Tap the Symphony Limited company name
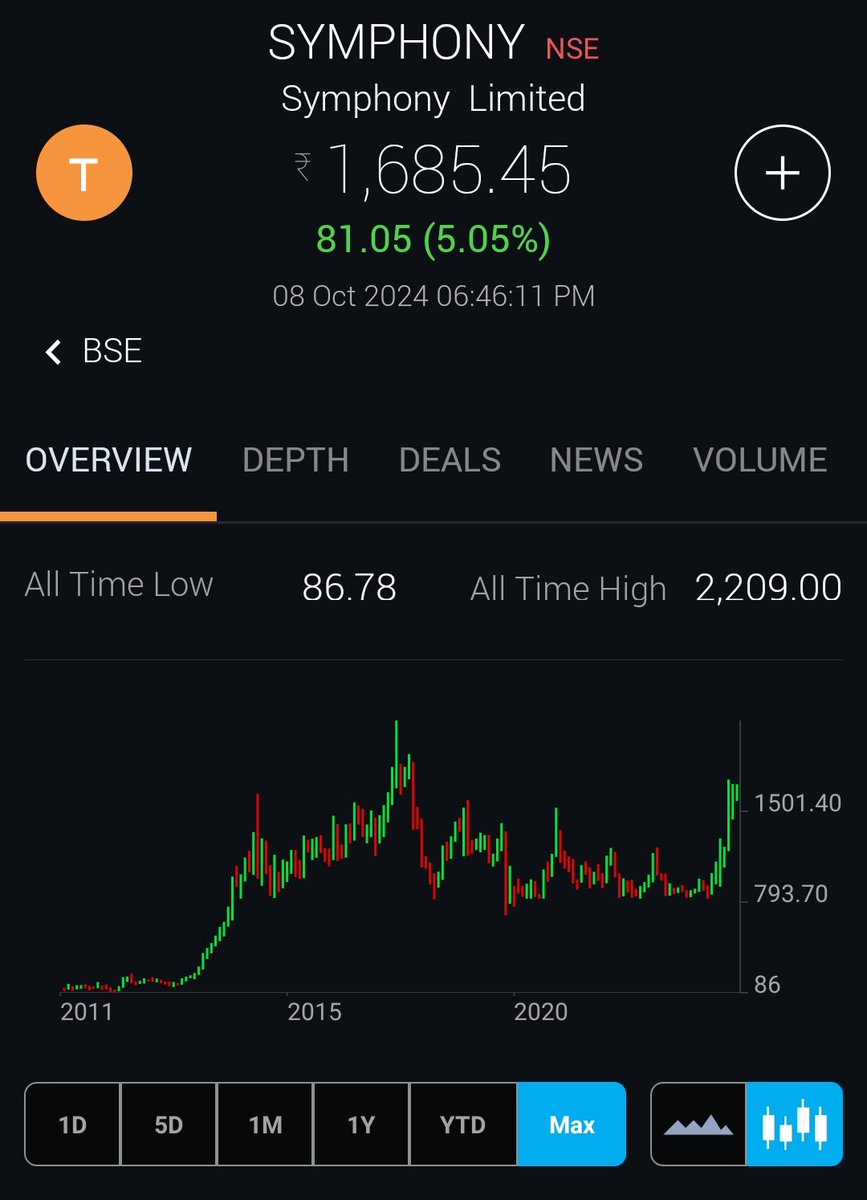 click(x=433, y=99)
